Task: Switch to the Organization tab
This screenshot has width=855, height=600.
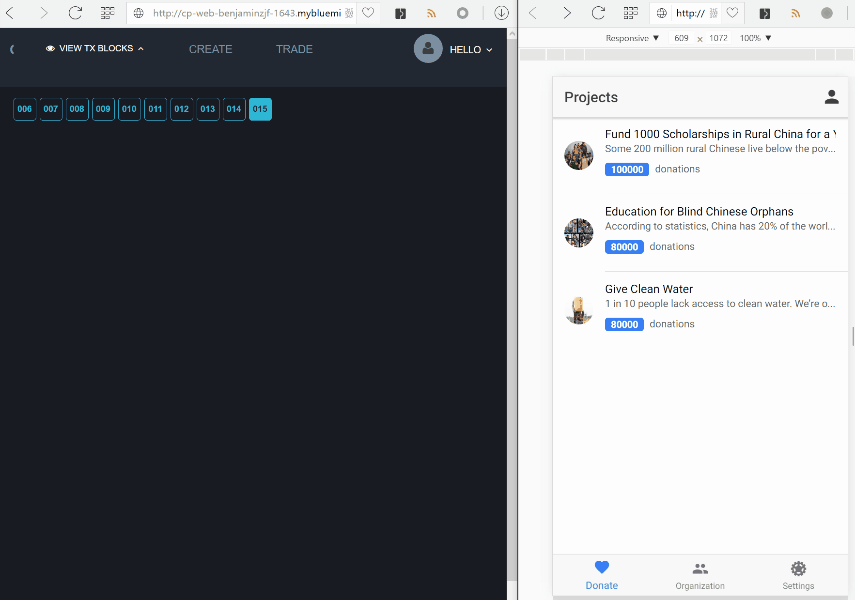Action: pos(700,575)
